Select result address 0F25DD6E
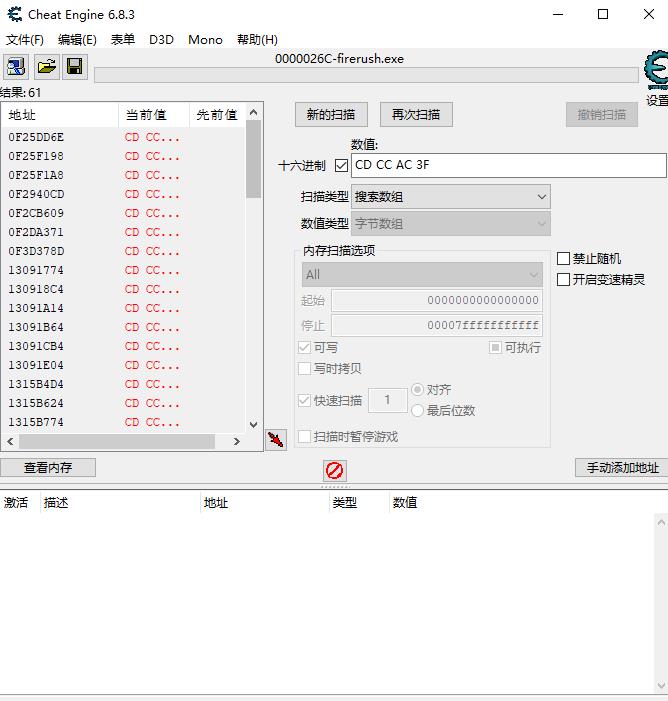668x701 pixels. pos(36,137)
